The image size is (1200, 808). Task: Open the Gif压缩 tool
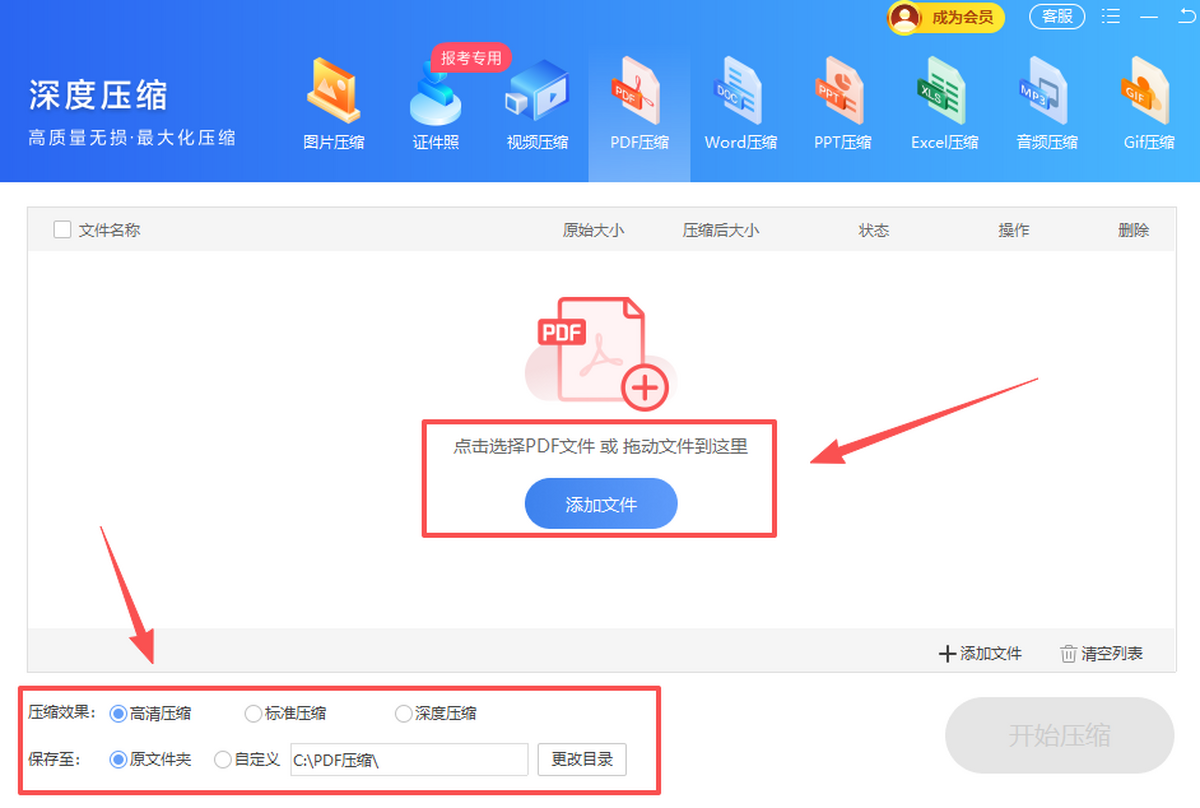pyautogui.click(x=1149, y=104)
